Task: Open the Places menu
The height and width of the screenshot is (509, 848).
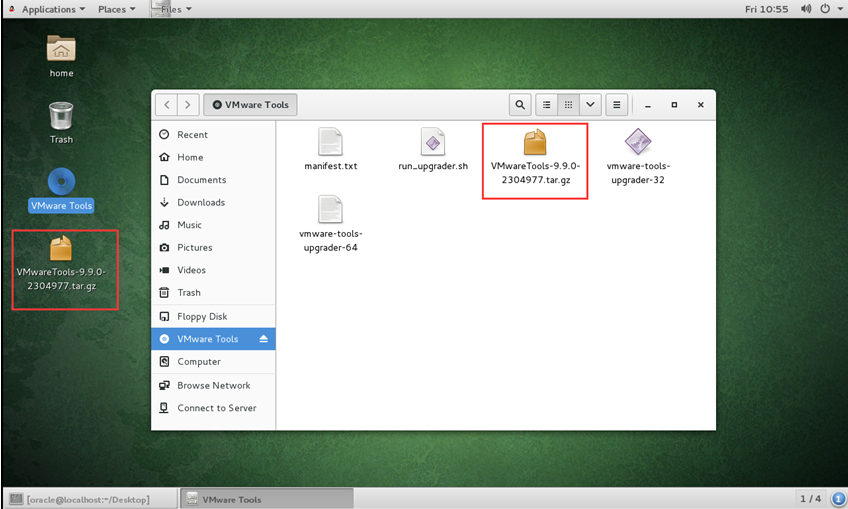Action: click(116, 9)
